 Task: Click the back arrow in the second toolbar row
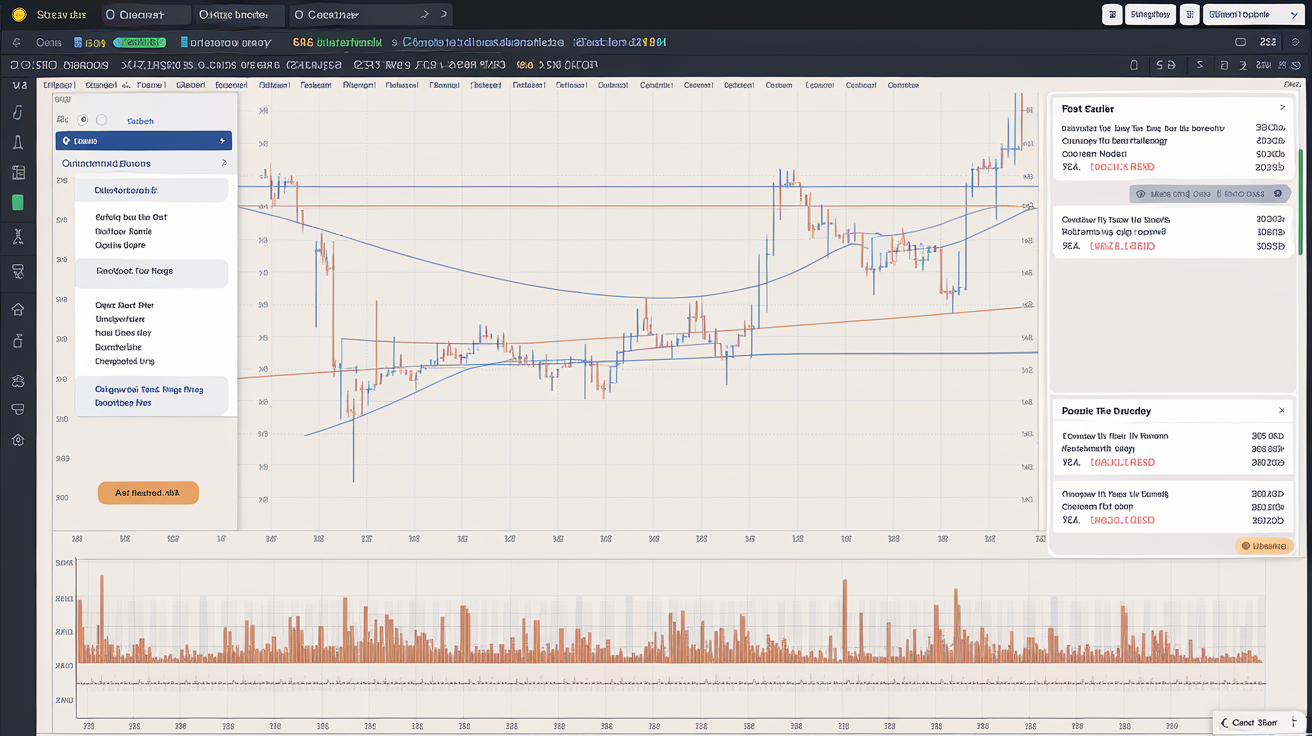click(x=17, y=43)
